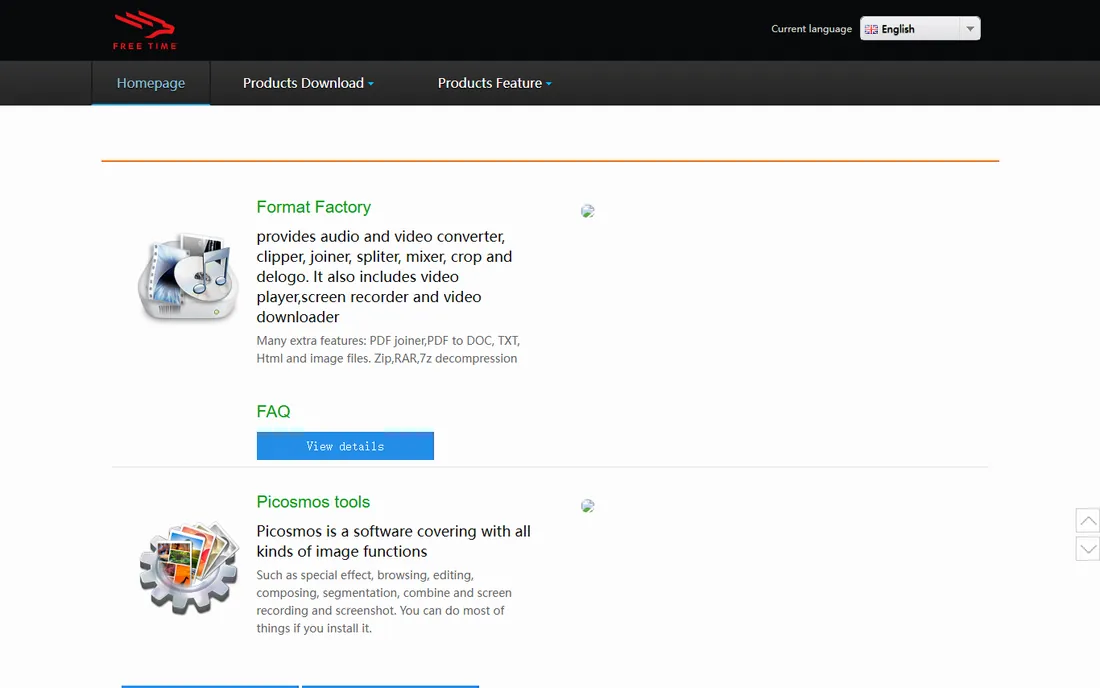Screen dimensions: 1100x688
Task: Click the 'Many extra features' paragraph
Action: (388, 349)
